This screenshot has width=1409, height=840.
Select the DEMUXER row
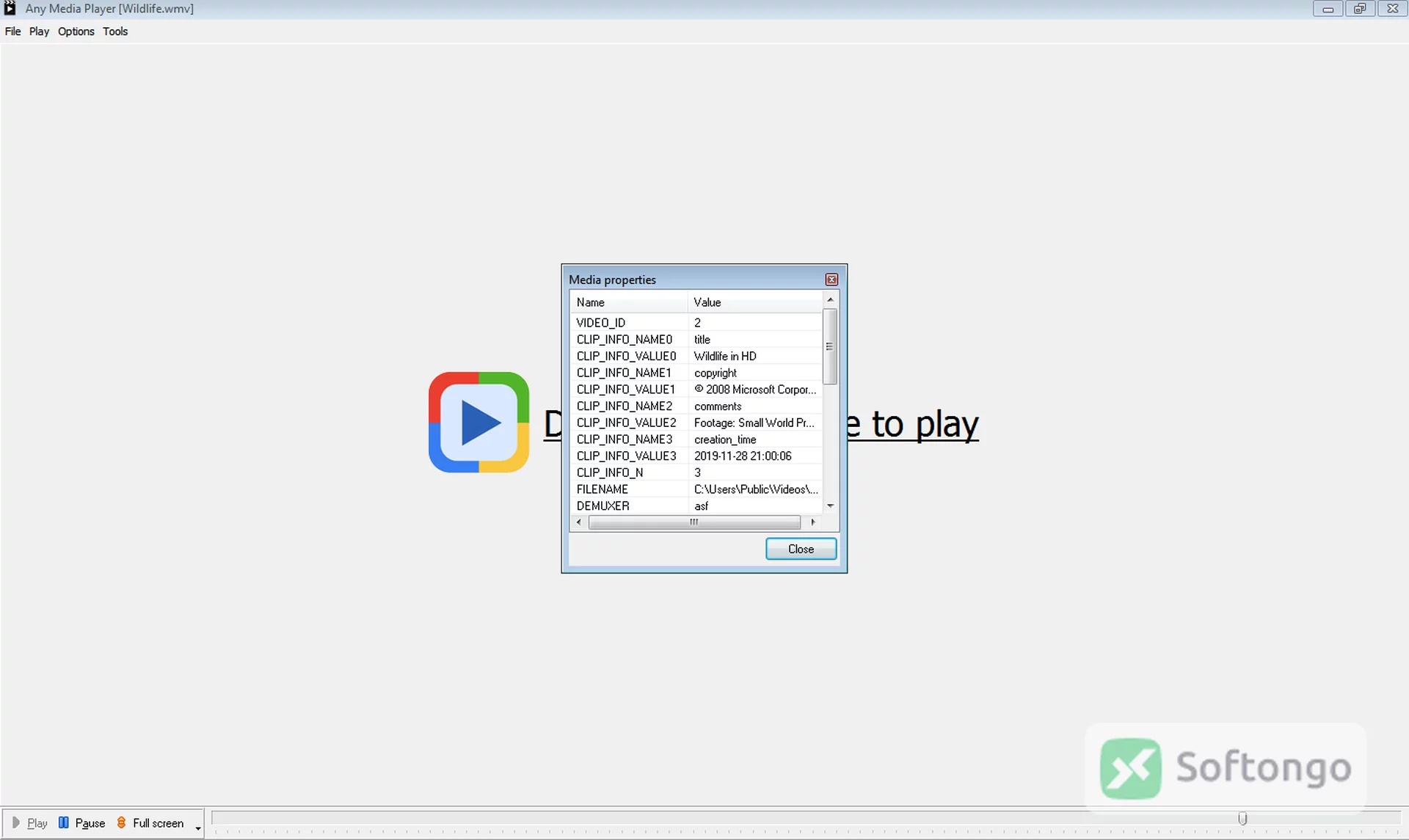click(696, 506)
